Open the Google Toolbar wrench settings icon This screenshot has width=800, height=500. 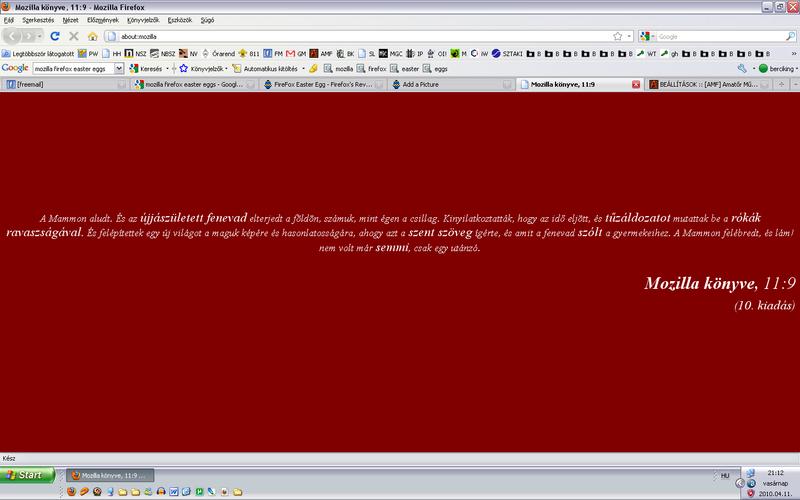pos(742,68)
